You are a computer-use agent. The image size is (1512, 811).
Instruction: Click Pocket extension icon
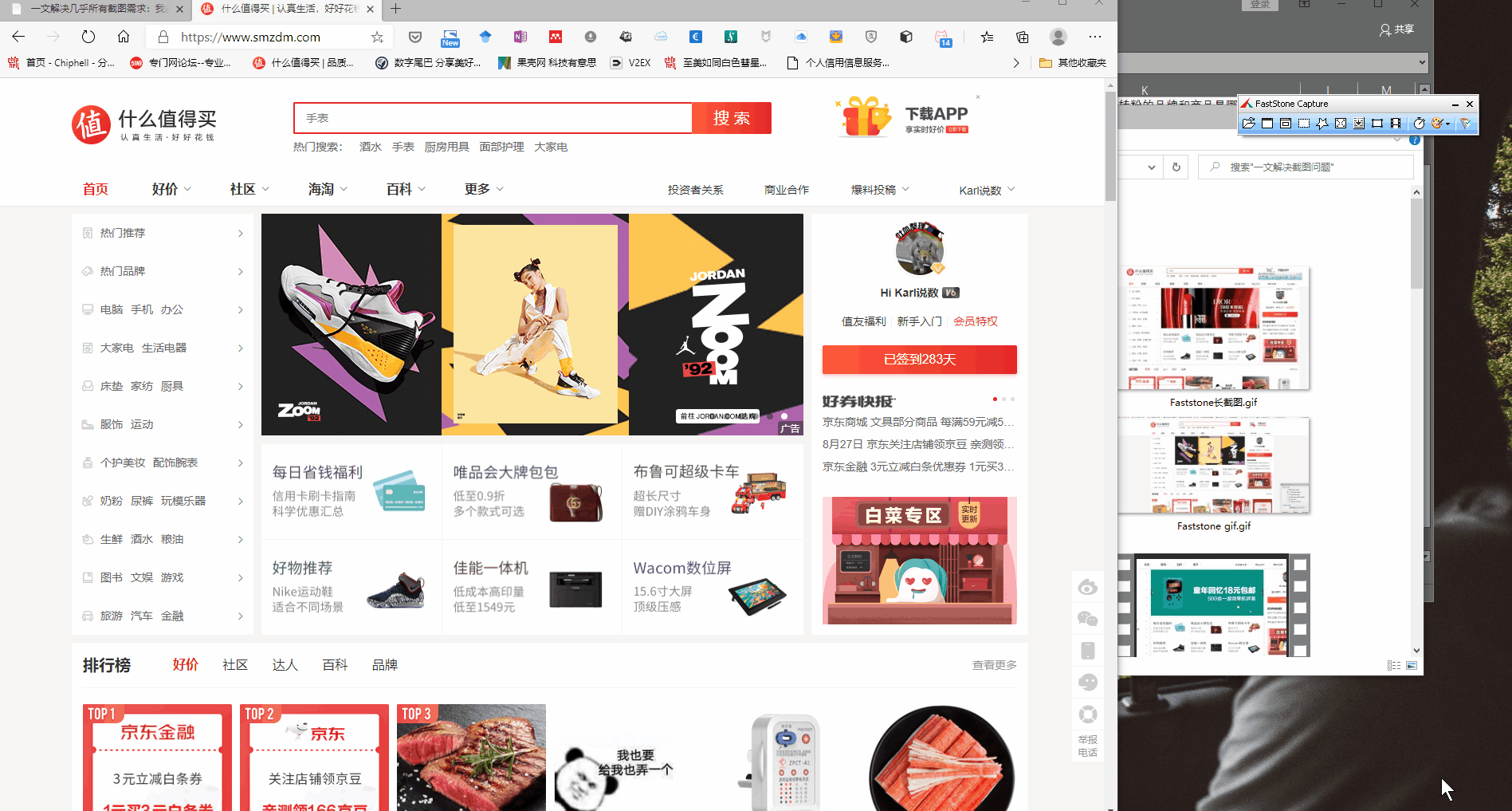(x=415, y=37)
